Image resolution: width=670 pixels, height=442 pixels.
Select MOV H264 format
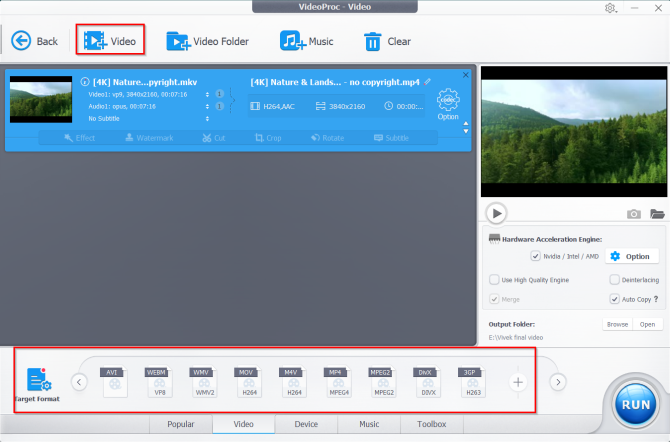[248, 382]
